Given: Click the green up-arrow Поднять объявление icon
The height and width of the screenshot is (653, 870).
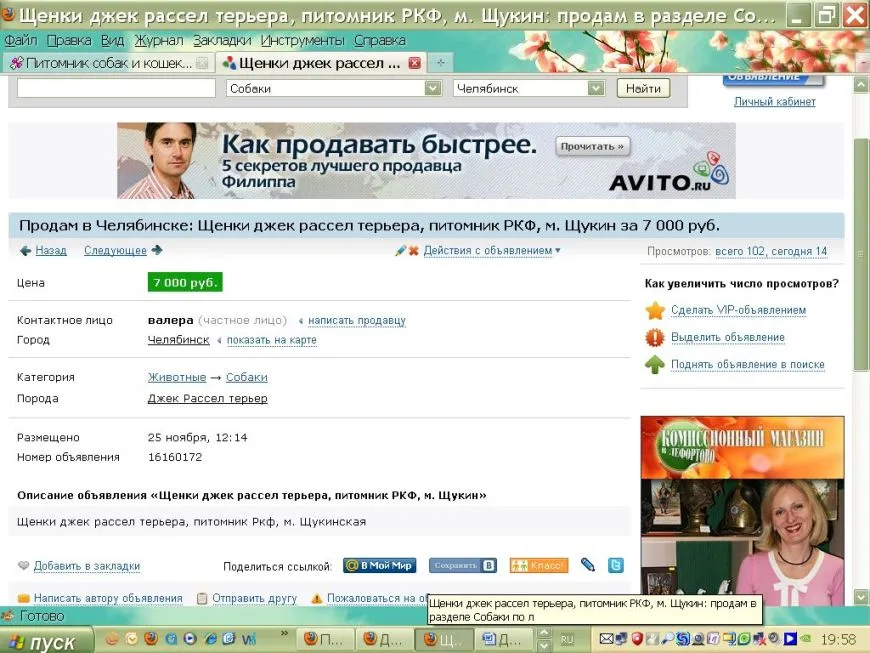Looking at the screenshot, I should coord(655,365).
